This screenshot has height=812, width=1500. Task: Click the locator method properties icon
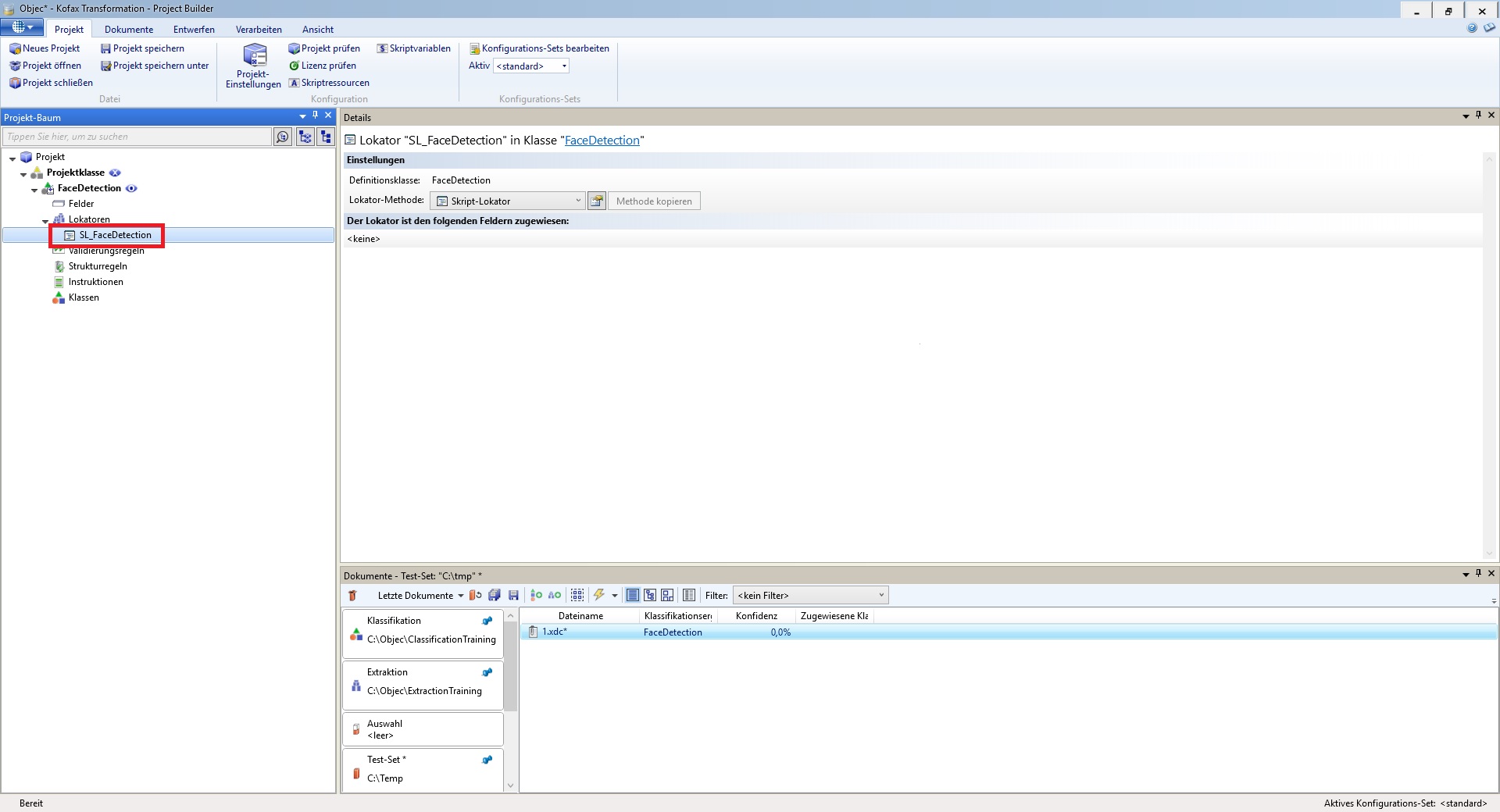click(597, 201)
